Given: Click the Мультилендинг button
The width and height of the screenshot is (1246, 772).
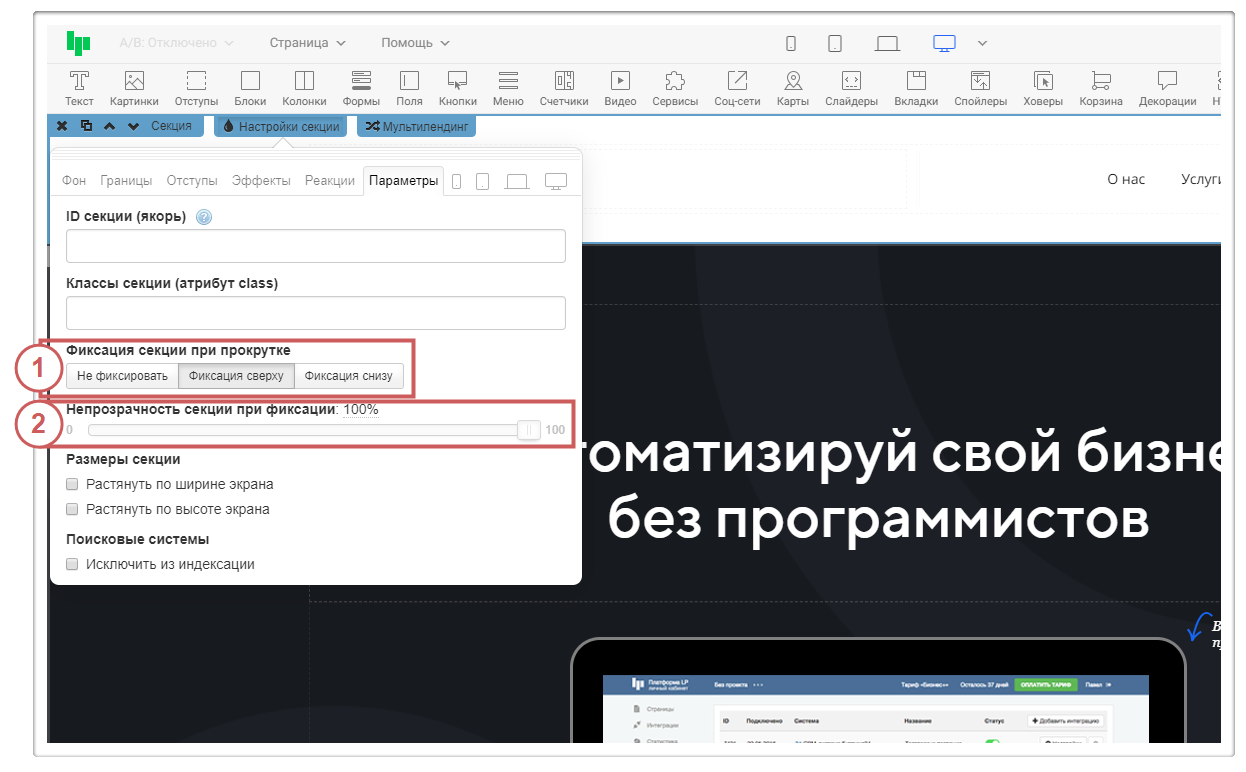Looking at the screenshot, I should [x=417, y=126].
